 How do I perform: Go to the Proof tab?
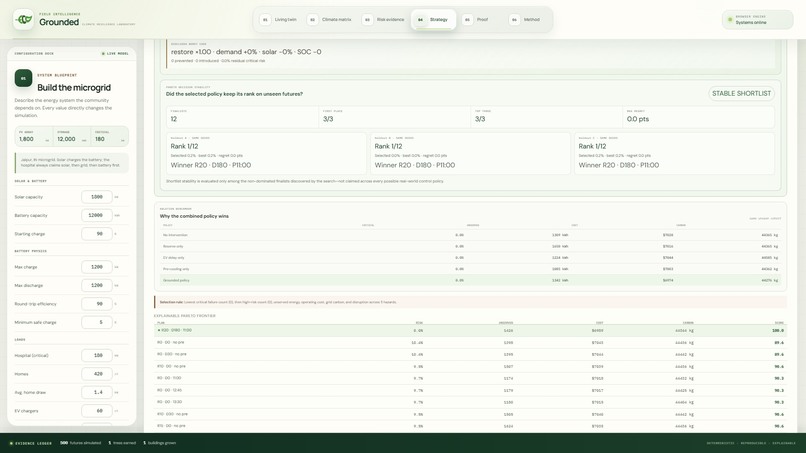click(x=477, y=20)
